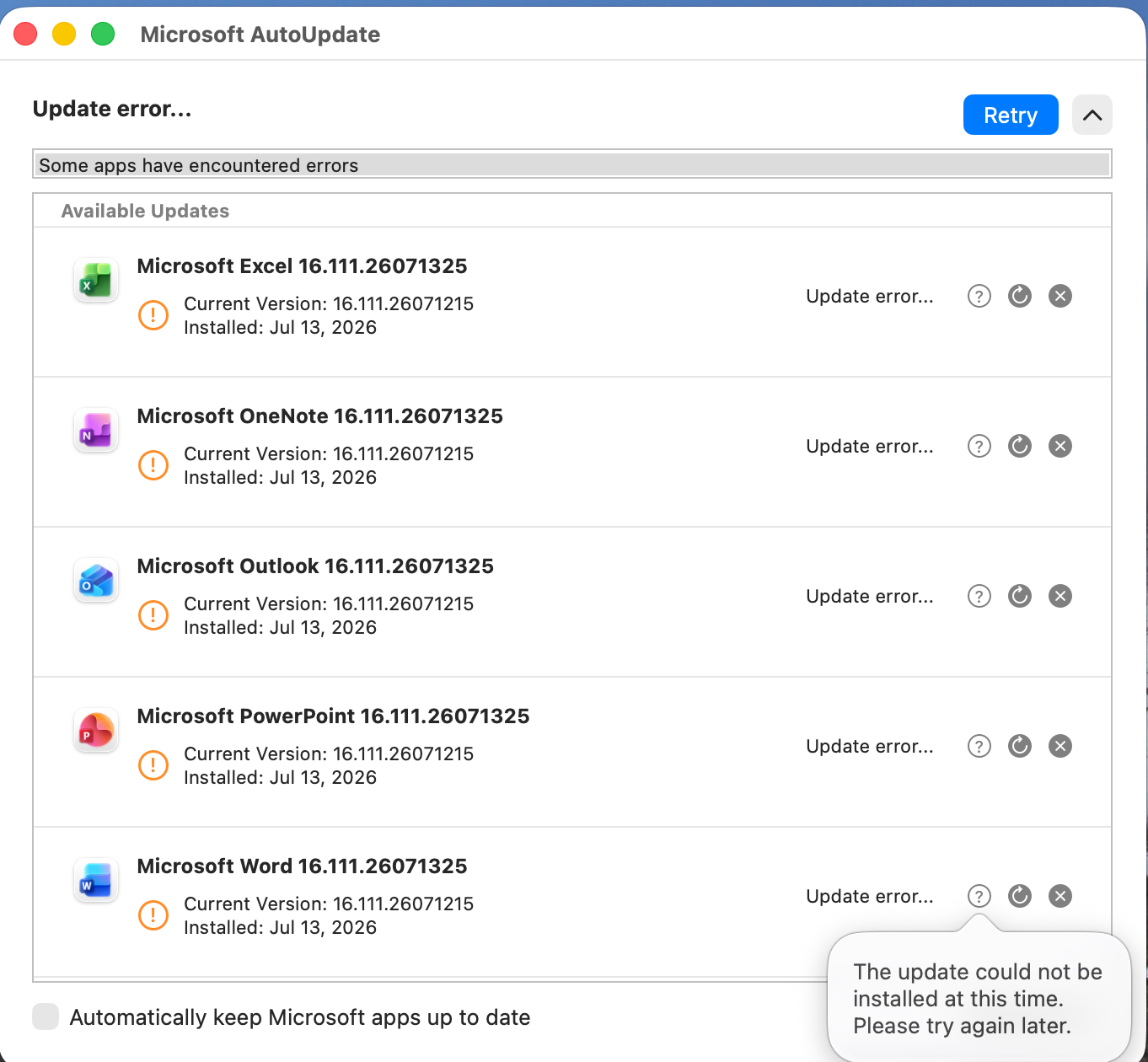The height and width of the screenshot is (1062, 1148).
Task: Zoom the window with the green button
Action: 103,34
